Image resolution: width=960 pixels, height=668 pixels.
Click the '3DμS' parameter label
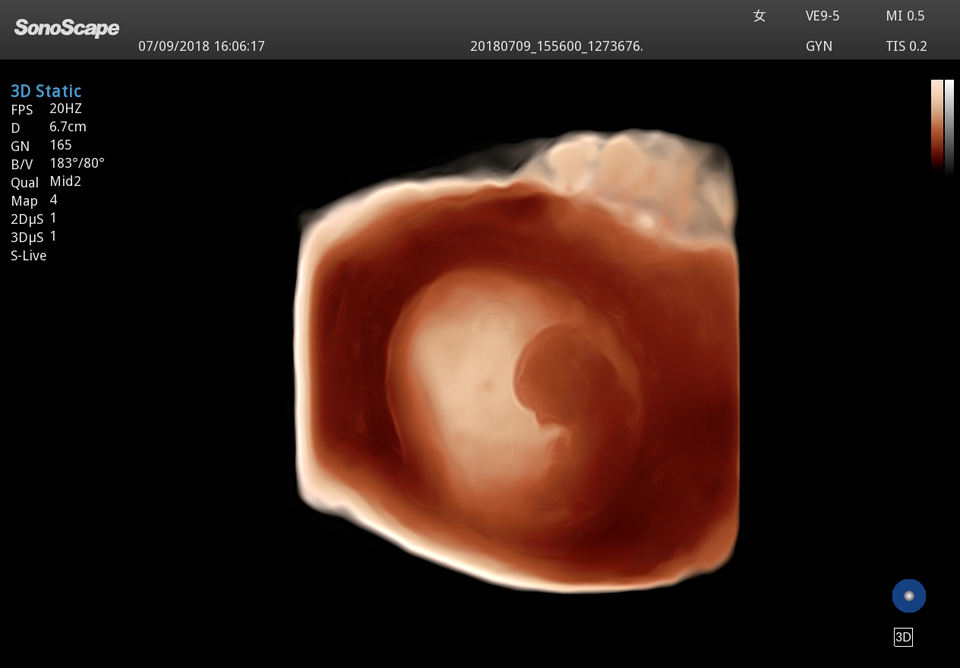click(x=27, y=237)
